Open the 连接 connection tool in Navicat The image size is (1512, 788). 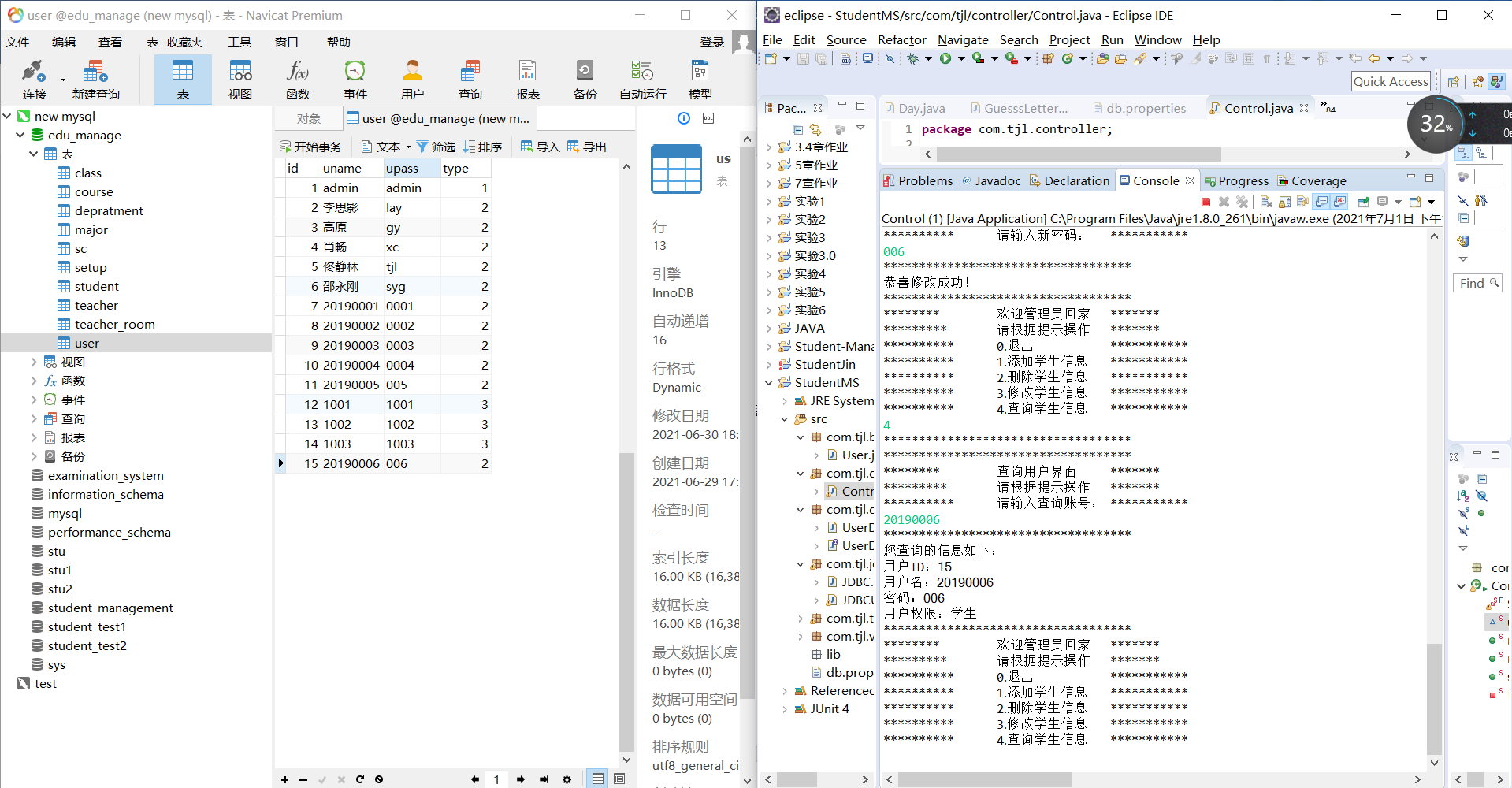click(34, 79)
